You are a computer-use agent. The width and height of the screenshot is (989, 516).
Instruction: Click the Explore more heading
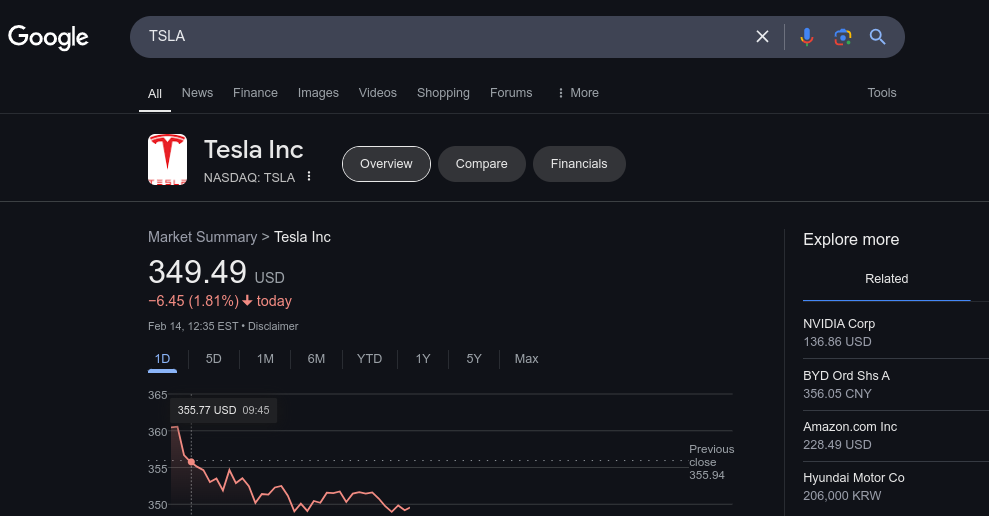click(851, 240)
